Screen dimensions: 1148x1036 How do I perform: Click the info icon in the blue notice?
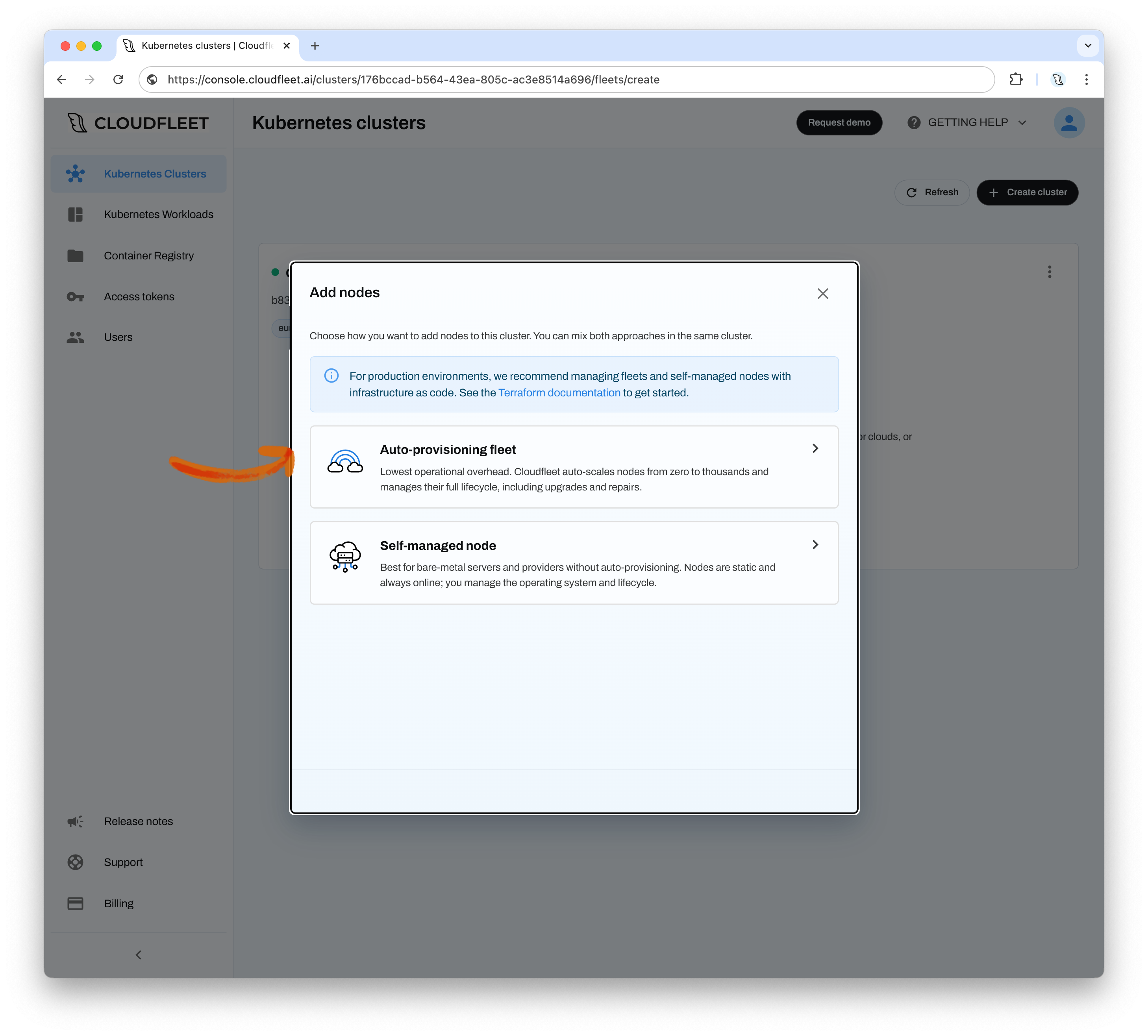tap(331, 376)
